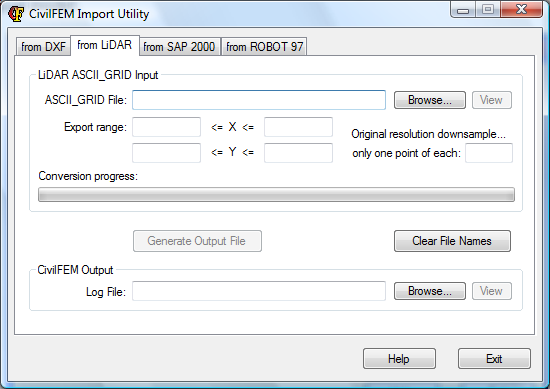This screenshot has height=389, width=550.
Task: Maximize the CivilFEM Import Utility window
Action: pos(488,10)
